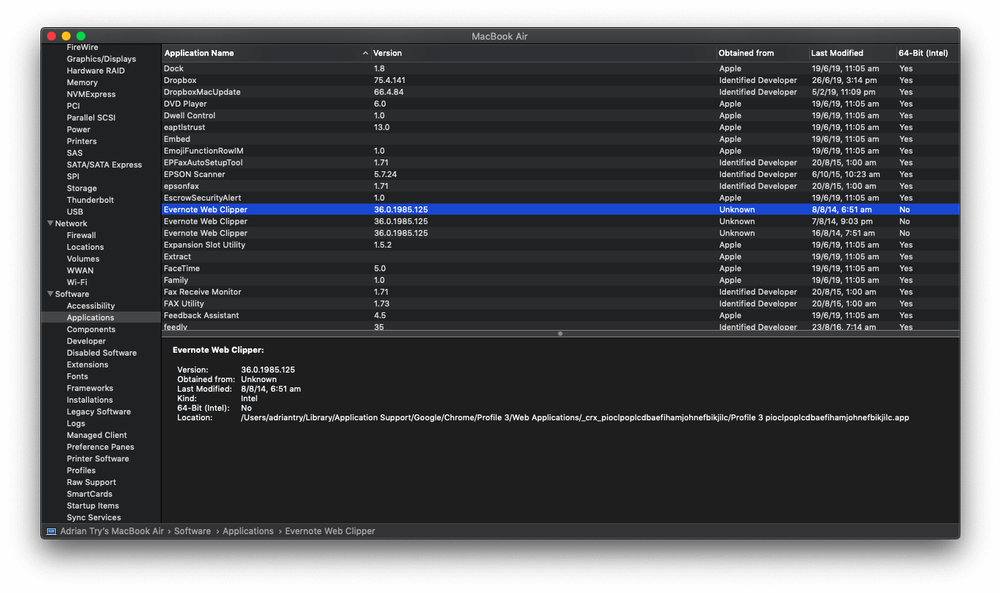
Task: Collapse the Network section triangle
Action: (50, 223)
